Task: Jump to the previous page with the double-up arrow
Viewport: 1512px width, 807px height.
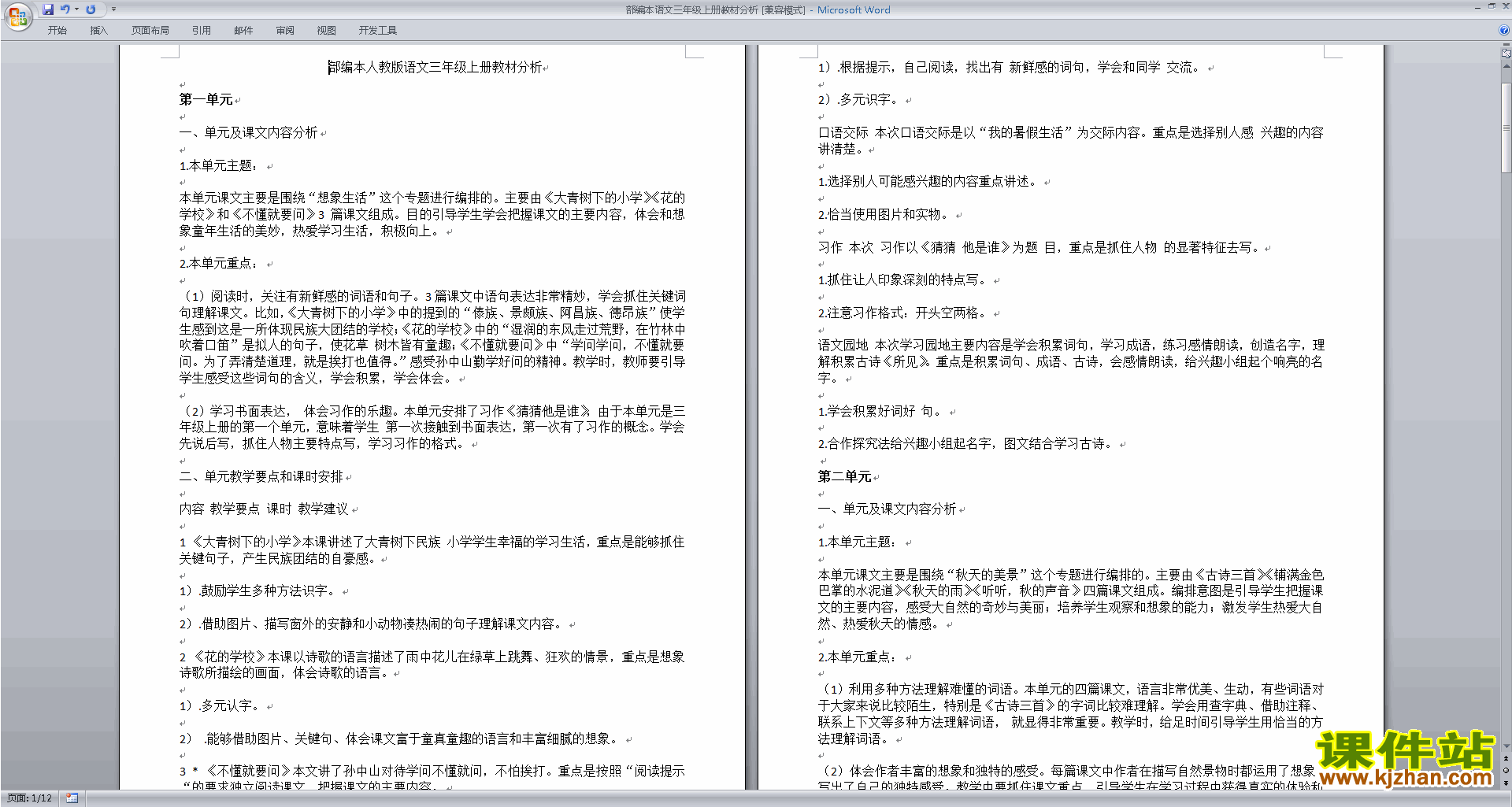Action: pos(1506,758)
